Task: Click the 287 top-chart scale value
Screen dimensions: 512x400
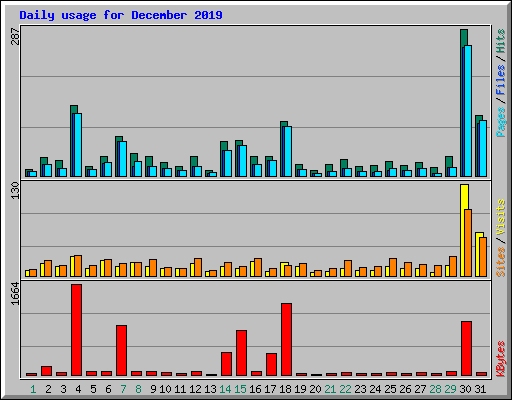Action: click(x=16, y=36)
